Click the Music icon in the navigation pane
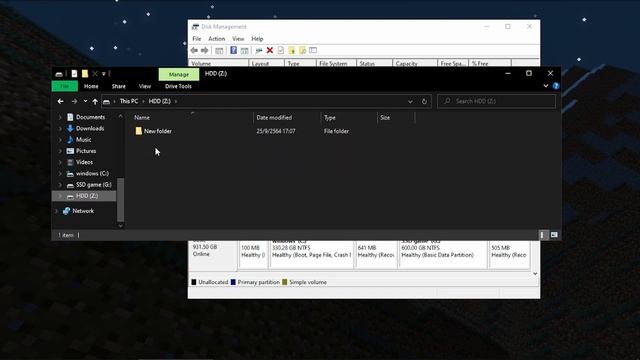Image resolution: width=640 pixels, height=360 pixels. tap(70, 140)
